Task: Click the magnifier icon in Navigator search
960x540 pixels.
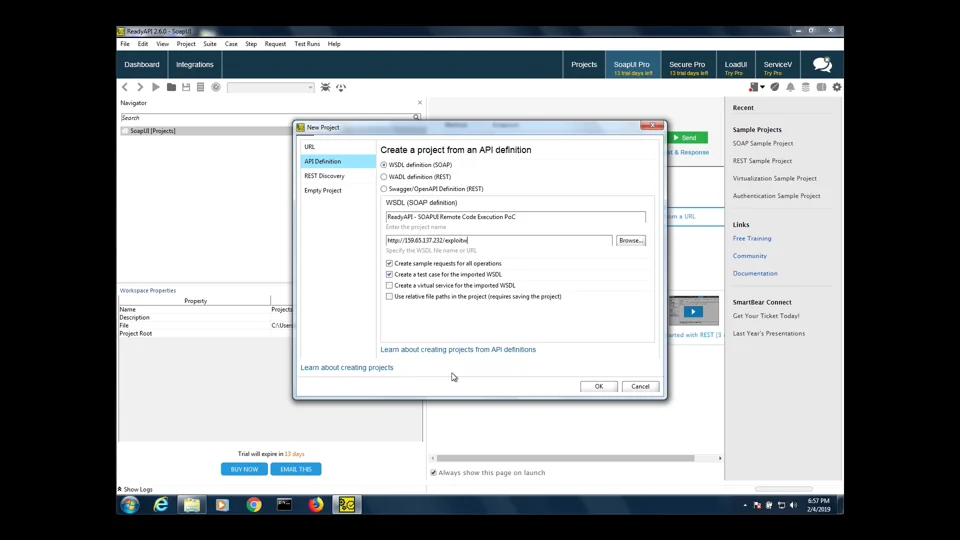Action: pyautogui.click(x=416, y=118)
